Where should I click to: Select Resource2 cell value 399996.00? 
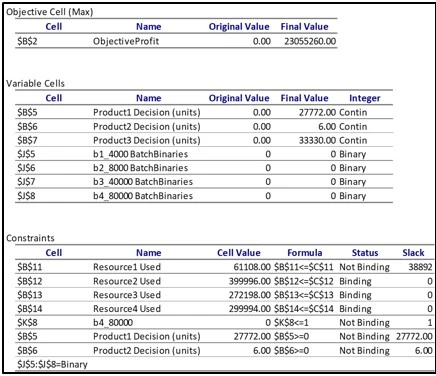(x=250, y=281)
